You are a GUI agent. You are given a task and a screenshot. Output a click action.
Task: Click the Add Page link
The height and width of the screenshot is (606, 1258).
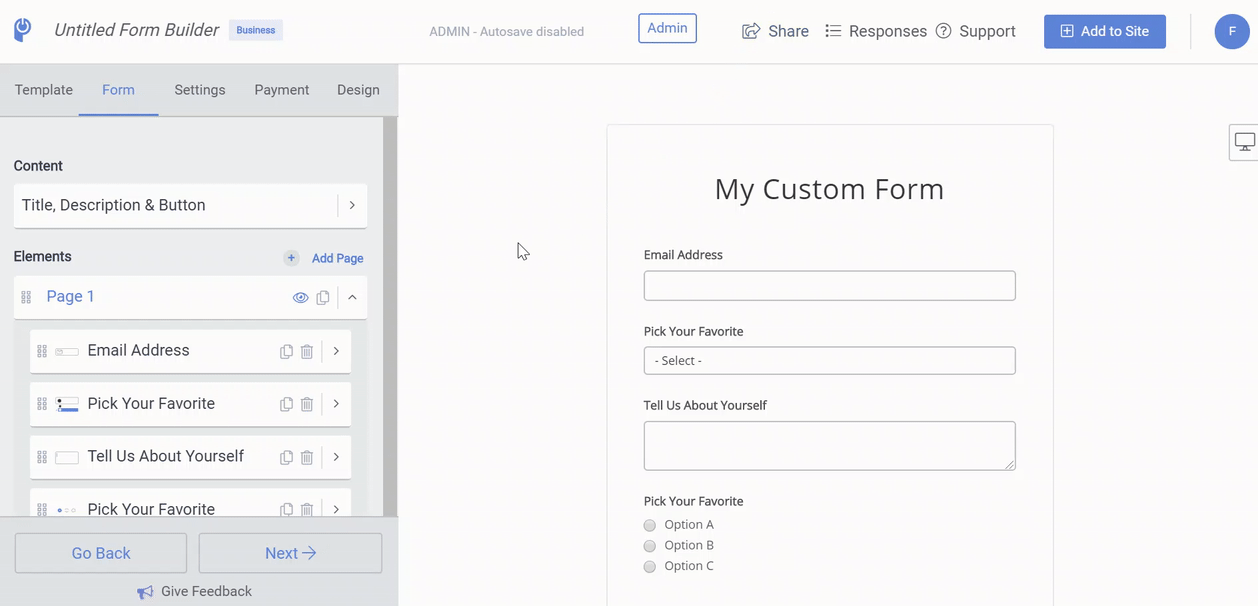(x=337, y=258)
